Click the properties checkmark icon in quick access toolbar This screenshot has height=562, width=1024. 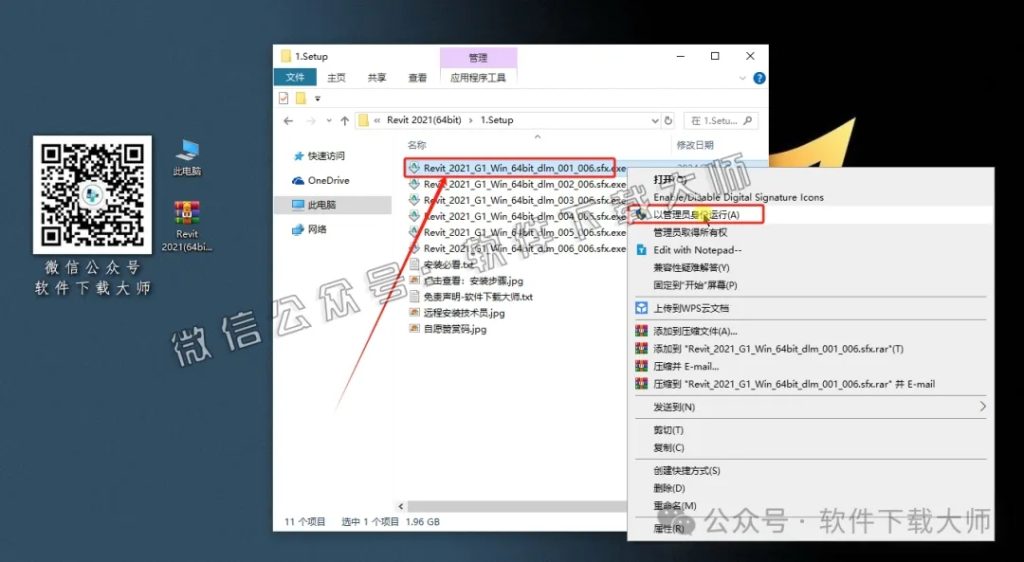click(283, 99)
